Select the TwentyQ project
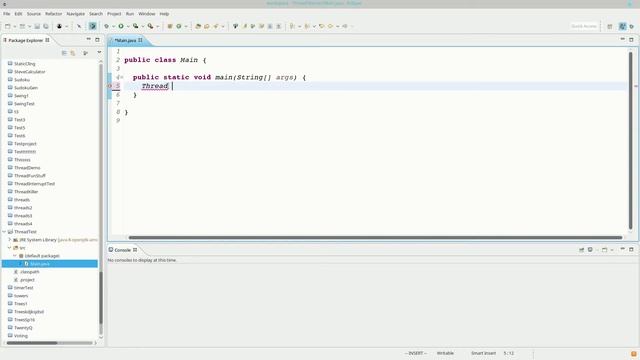The width and height of the screenshot is (640, 360). (x=23, y=328)
